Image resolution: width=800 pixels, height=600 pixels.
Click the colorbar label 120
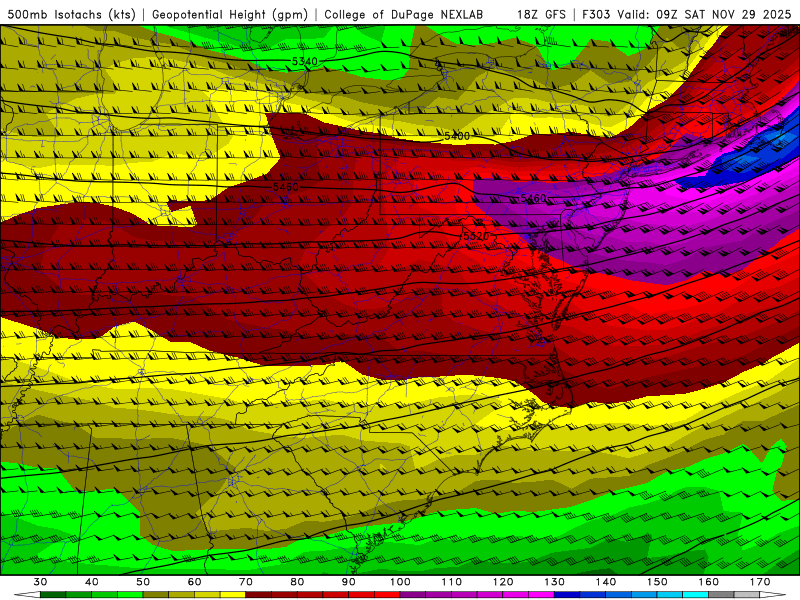click(503, 582)
